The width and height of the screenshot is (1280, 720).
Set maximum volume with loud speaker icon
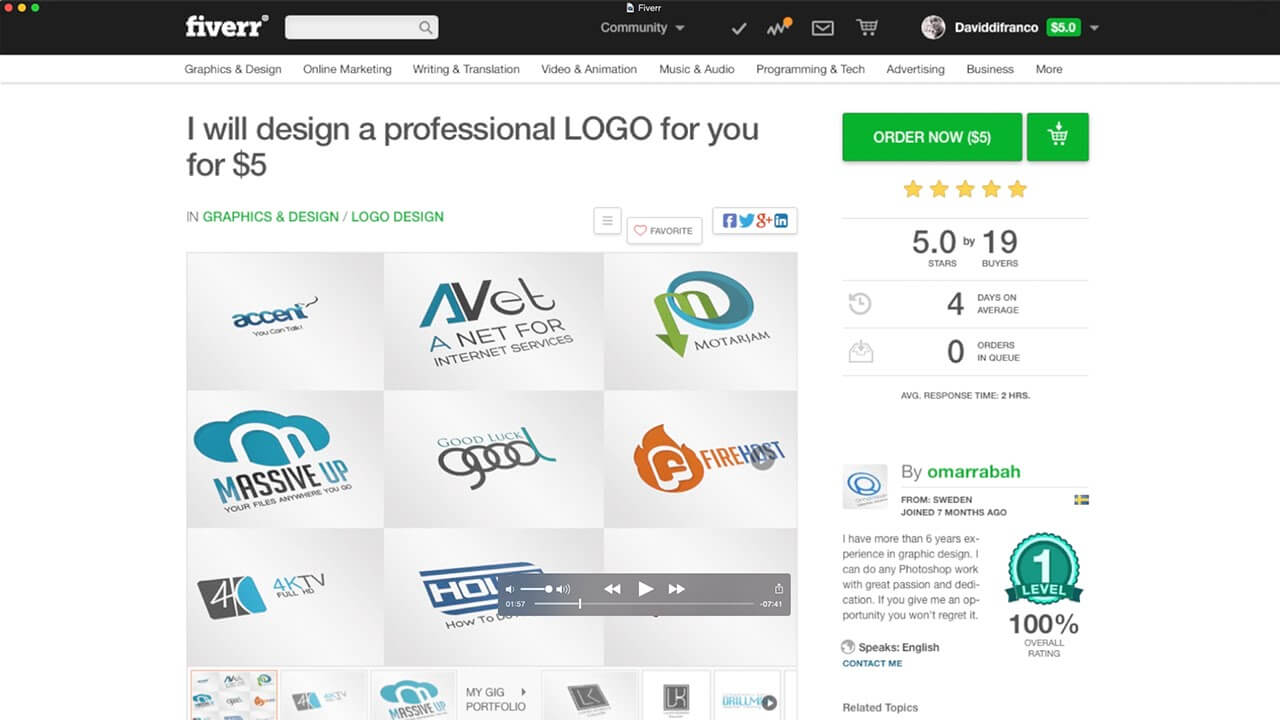563,589
